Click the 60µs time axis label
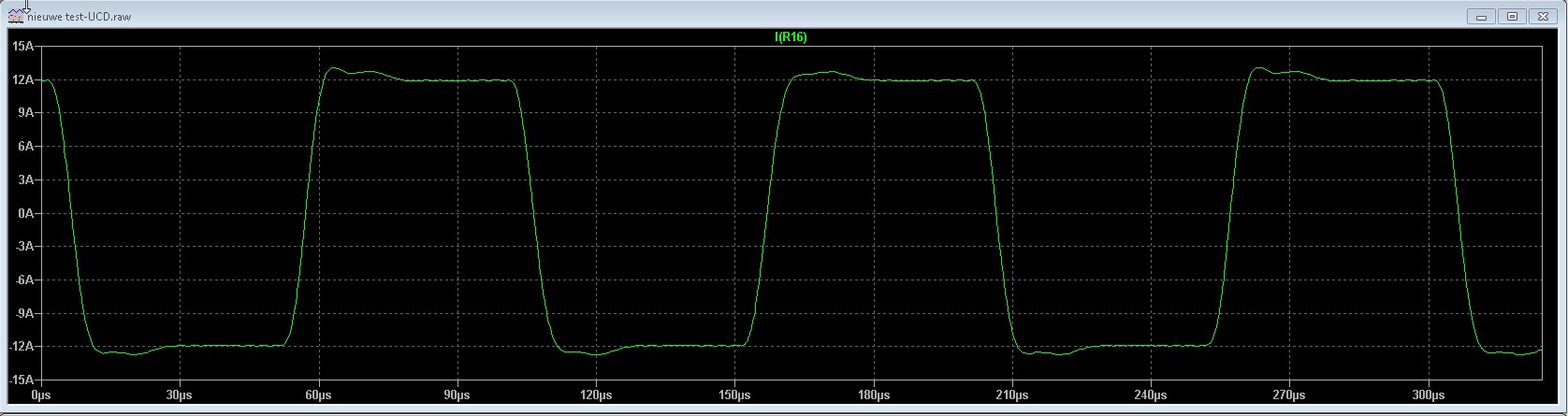This screenshot has height=416, width=1568. coord(318,395)
